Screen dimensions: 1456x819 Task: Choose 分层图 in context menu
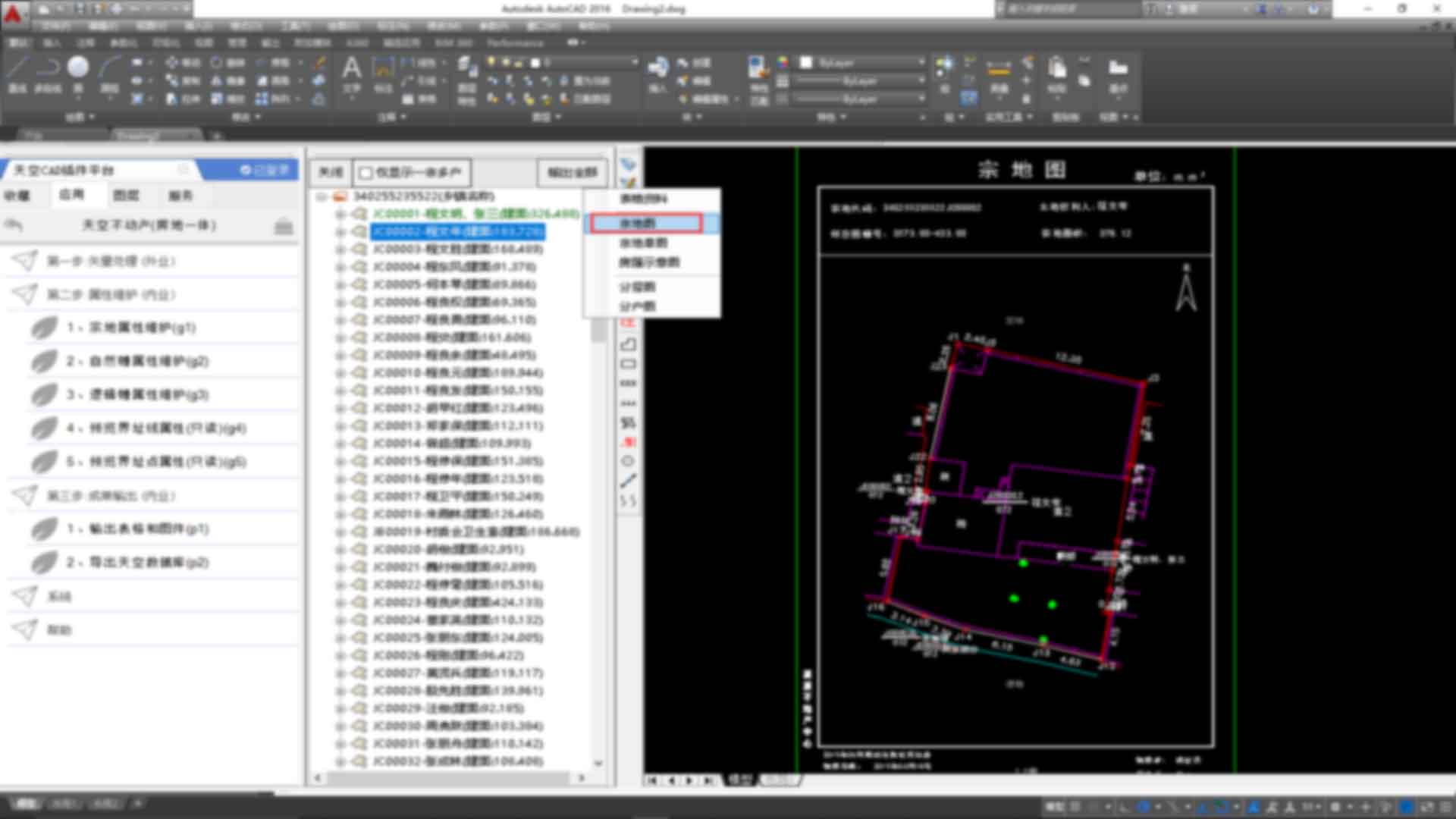pos(637,287)
